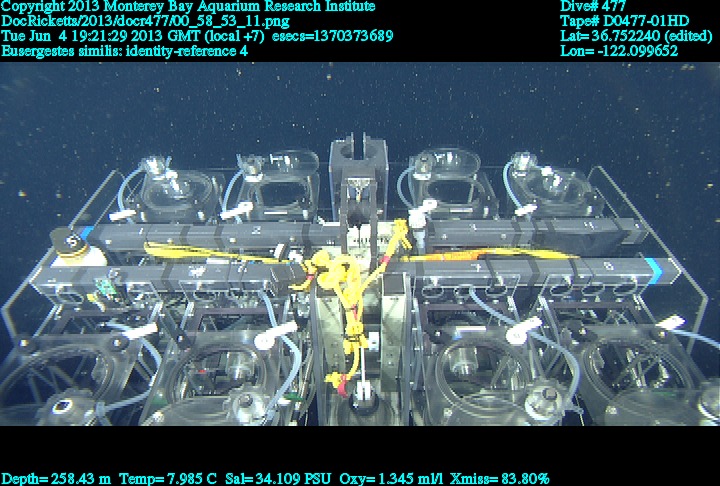This screenshot has height=486, width=720.
Task: Click the blue arrow marker on right bar
Action: coord(652,268)
